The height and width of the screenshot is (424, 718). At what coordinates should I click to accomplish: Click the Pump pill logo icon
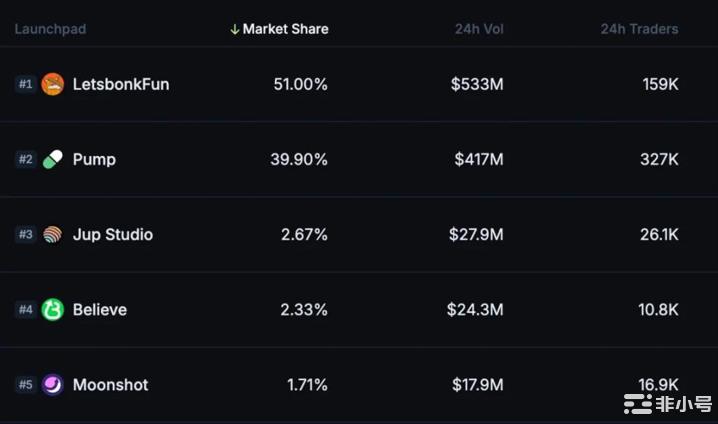point(53,159)
